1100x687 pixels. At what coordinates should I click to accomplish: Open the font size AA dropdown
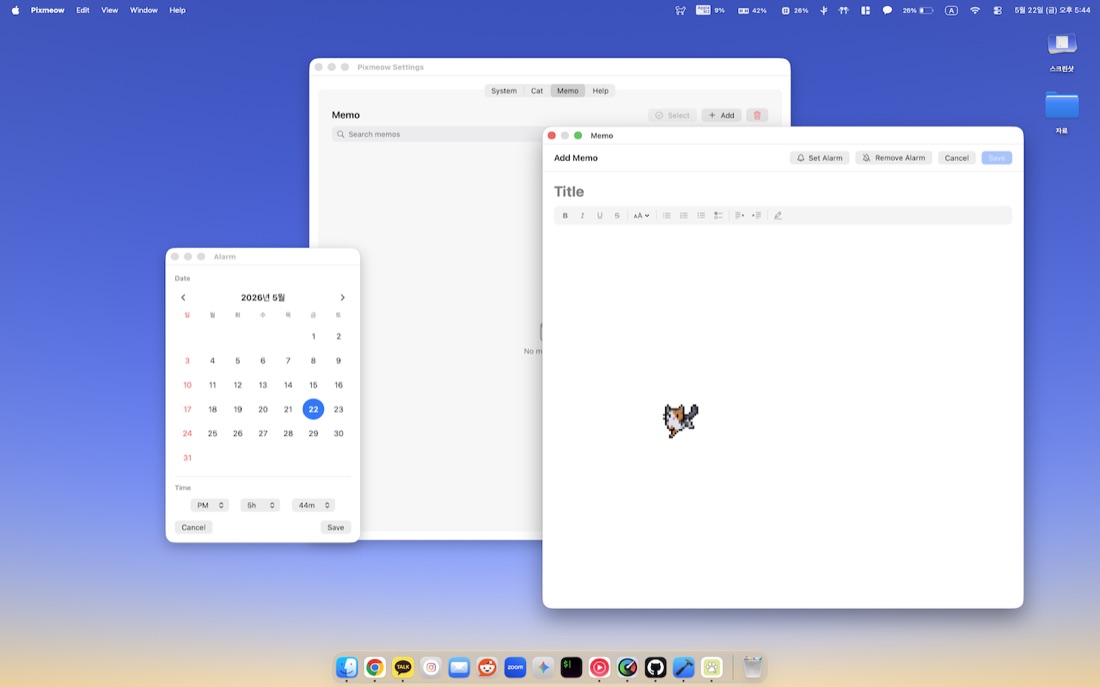coord(641,215)
